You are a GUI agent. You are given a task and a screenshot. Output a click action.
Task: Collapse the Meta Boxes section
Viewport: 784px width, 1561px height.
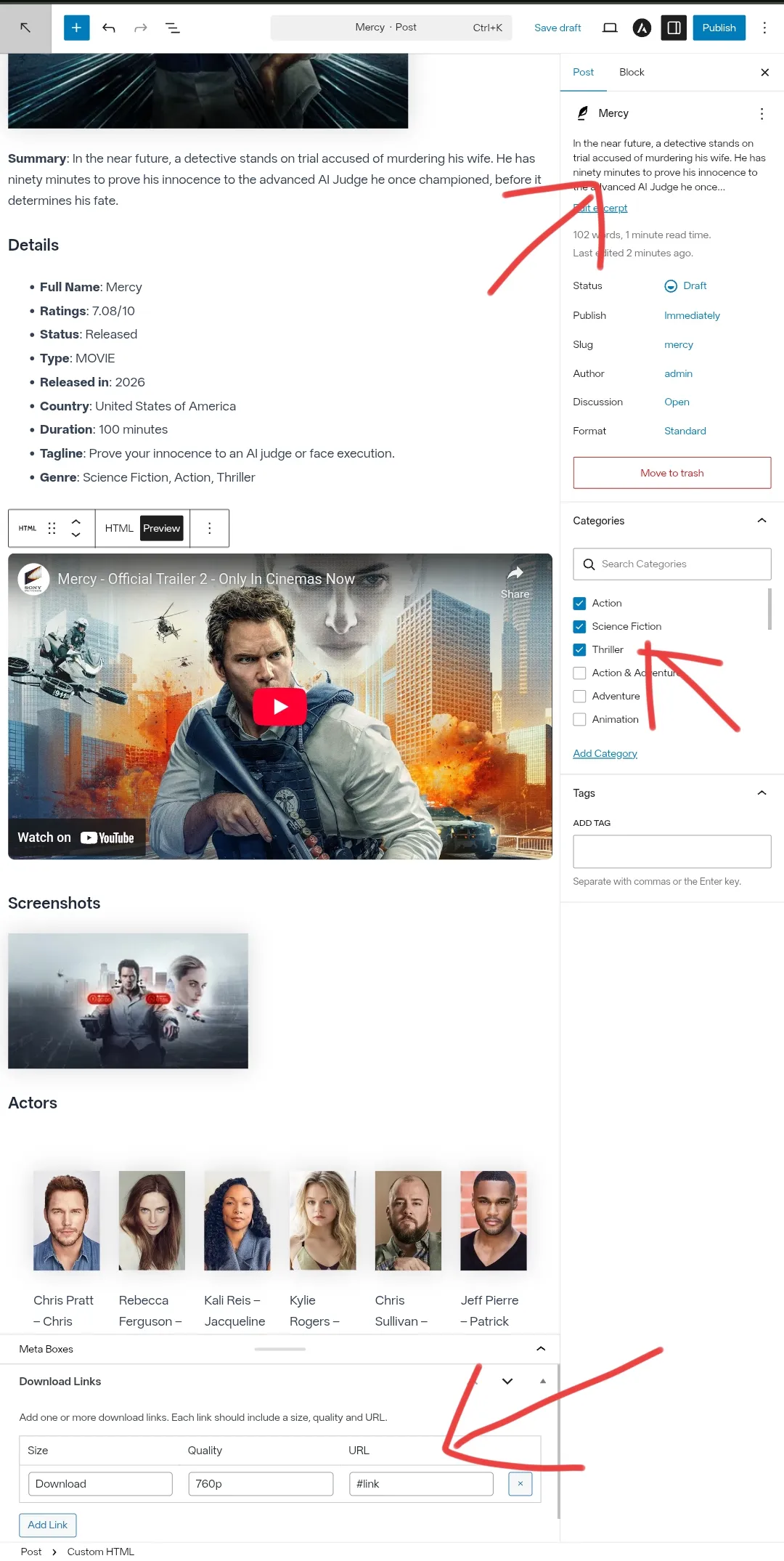point(541,1349)
